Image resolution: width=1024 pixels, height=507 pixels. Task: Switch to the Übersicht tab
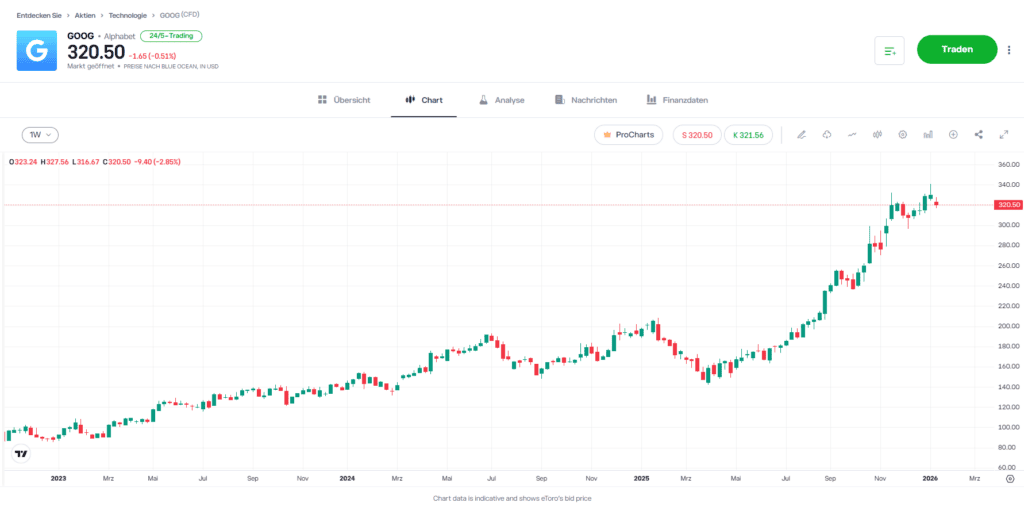[344, 100]
